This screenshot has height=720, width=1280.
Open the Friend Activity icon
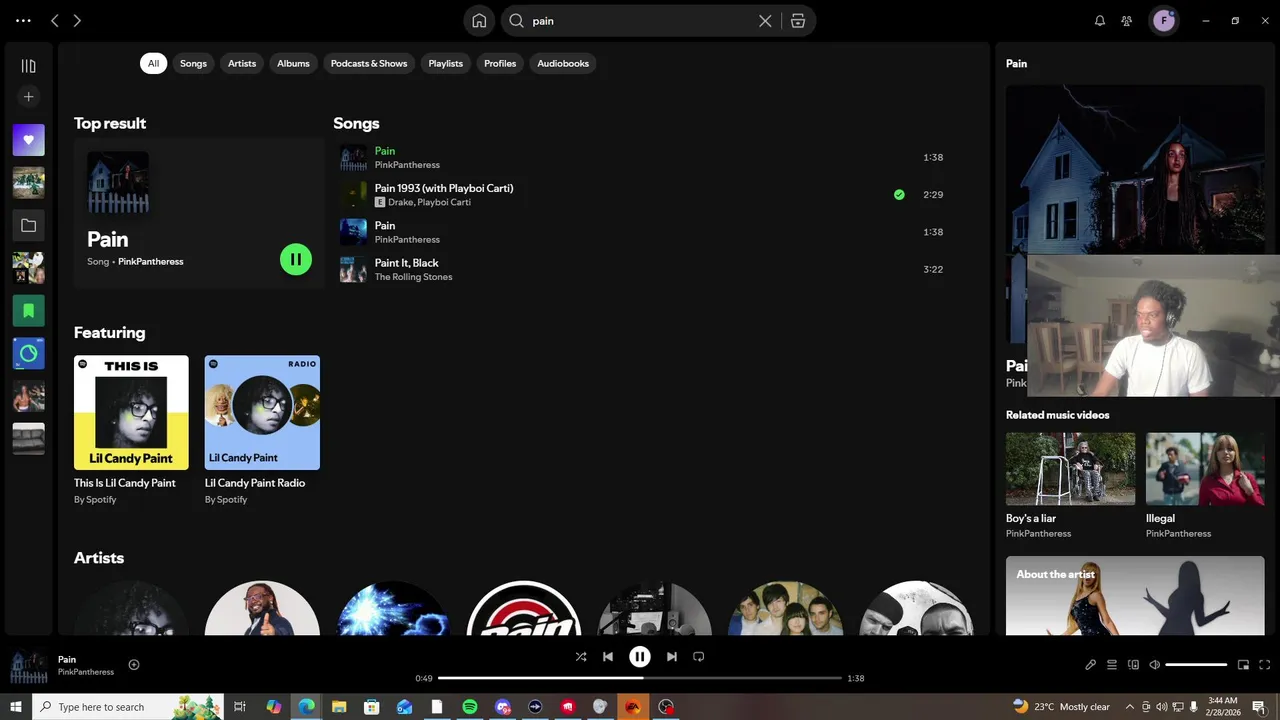[1127, 21]
